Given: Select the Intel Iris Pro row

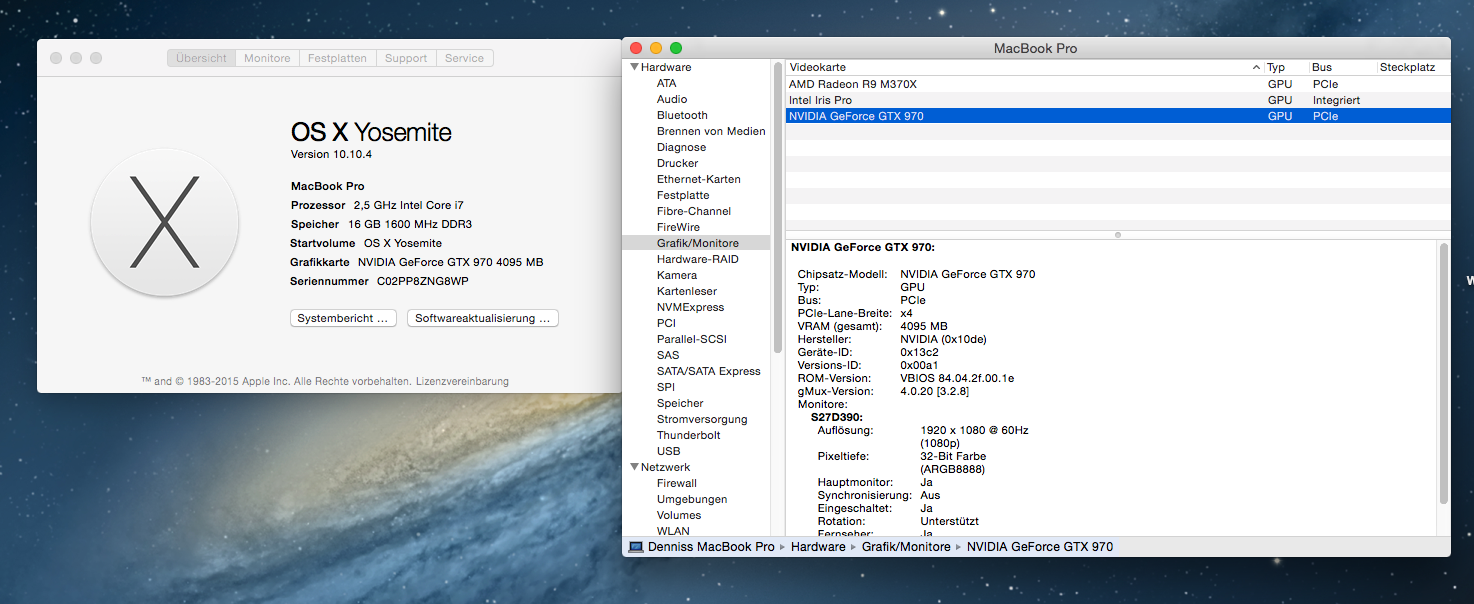Looking at the screenshot, I should [1118, 100].
